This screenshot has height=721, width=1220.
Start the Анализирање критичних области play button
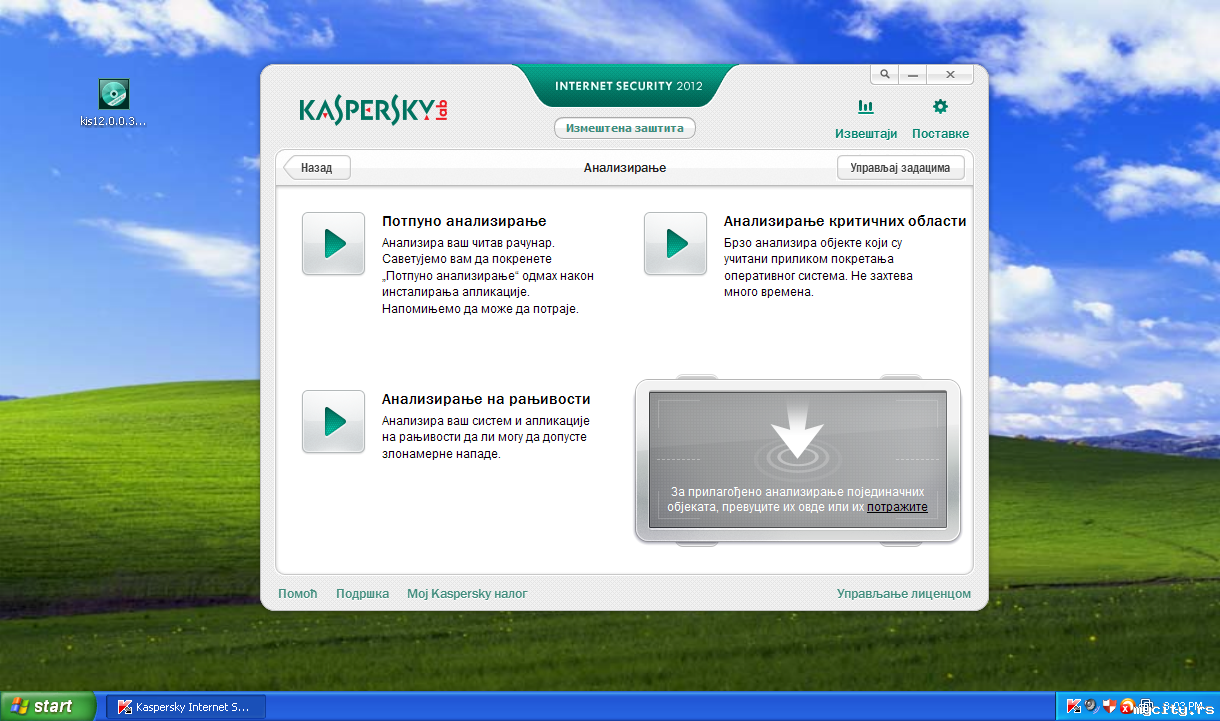675,243
